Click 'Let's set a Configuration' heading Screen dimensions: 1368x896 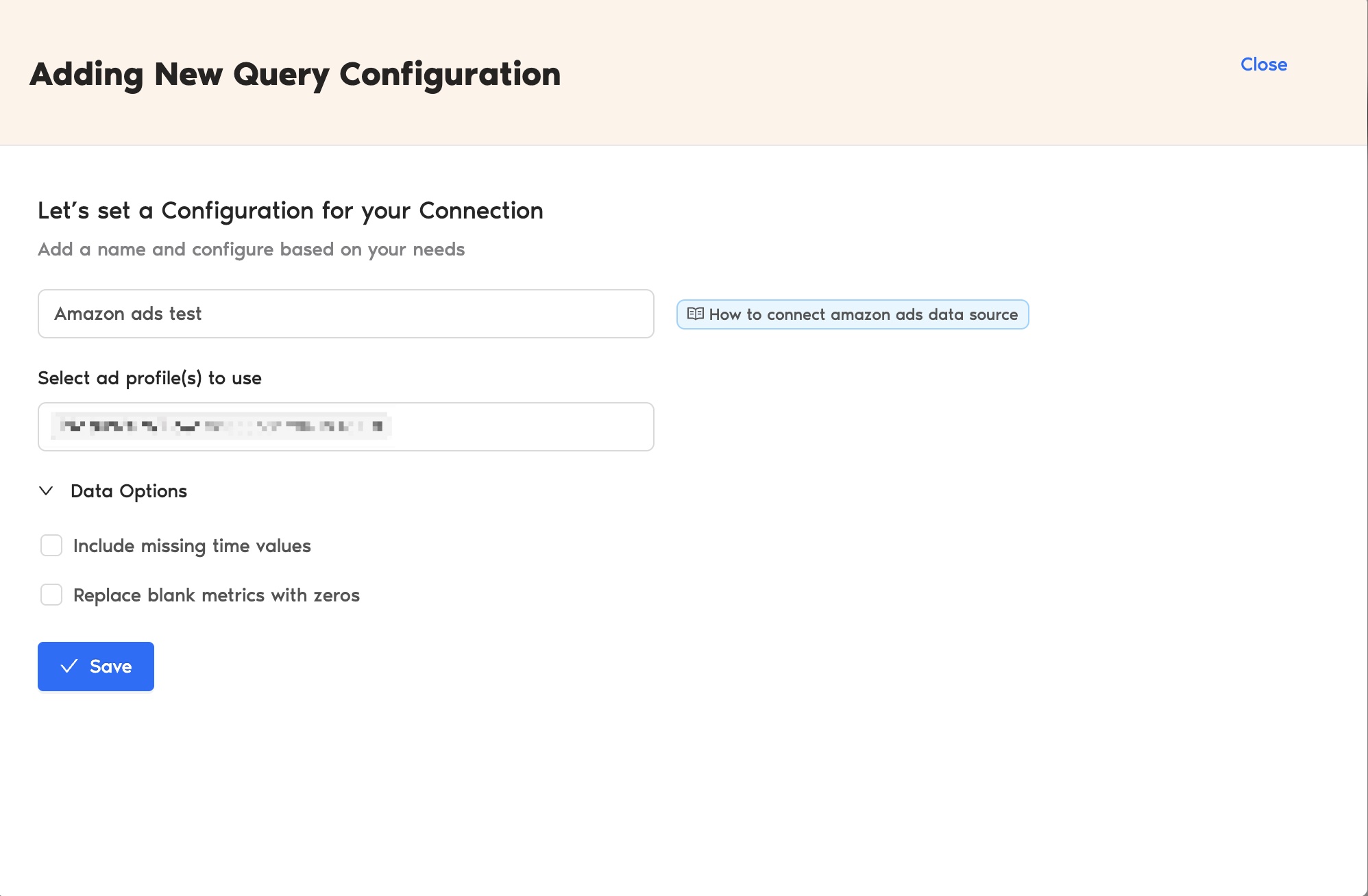pyautogui.click(x=290, y=210)
